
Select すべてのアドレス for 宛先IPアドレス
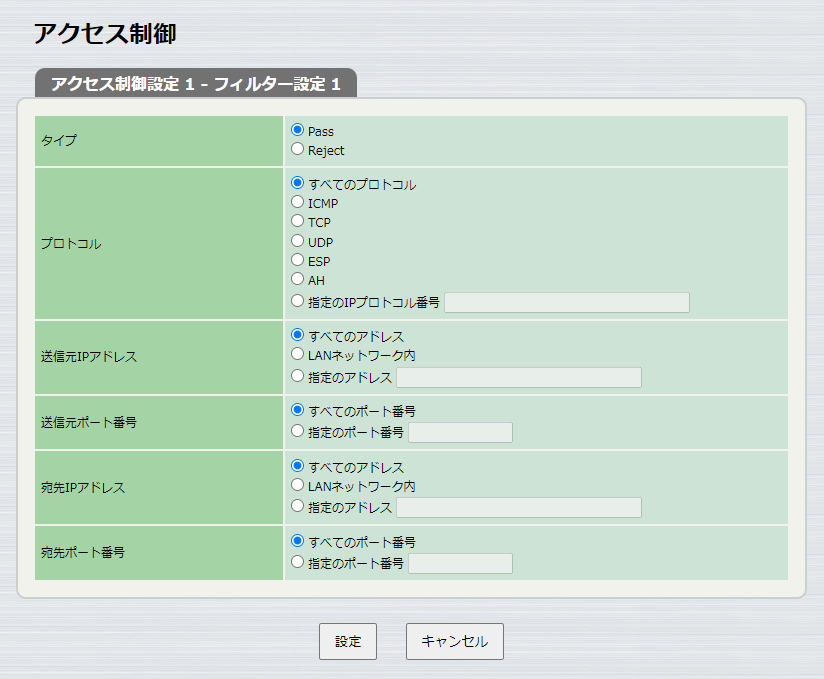(297, 467)
